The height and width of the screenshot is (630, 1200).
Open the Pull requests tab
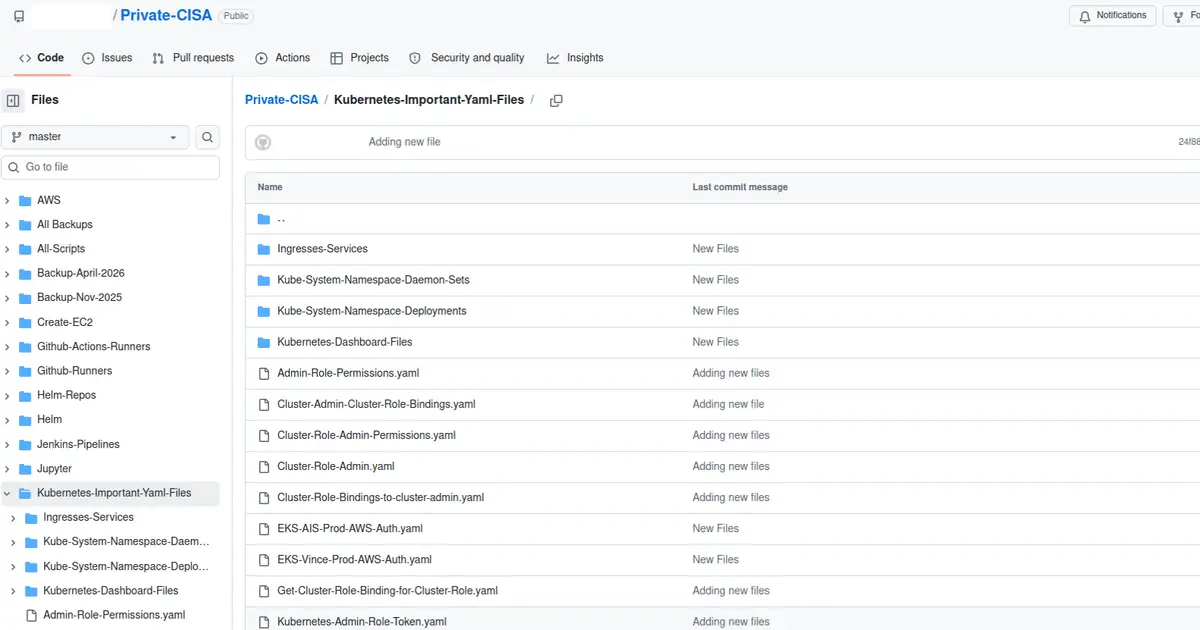click(193, 58)
